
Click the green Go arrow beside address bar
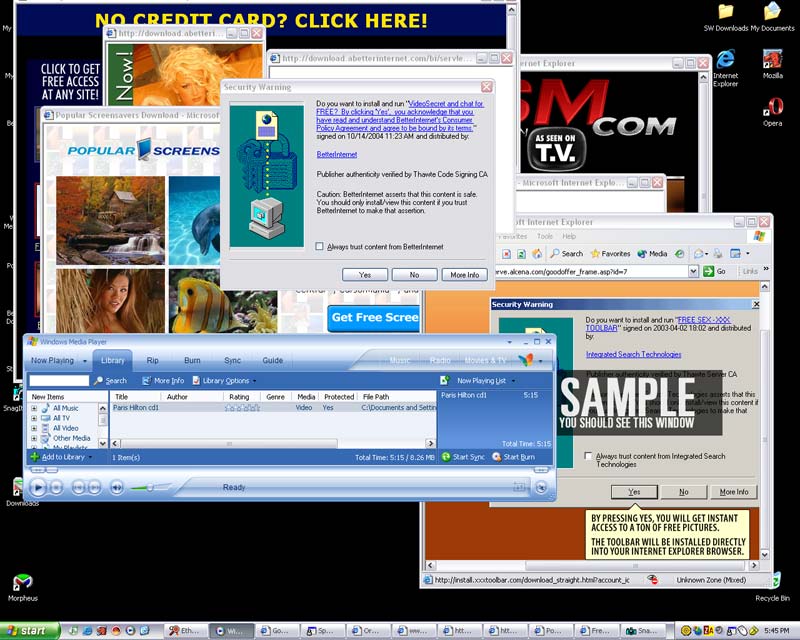coord(708,271)
